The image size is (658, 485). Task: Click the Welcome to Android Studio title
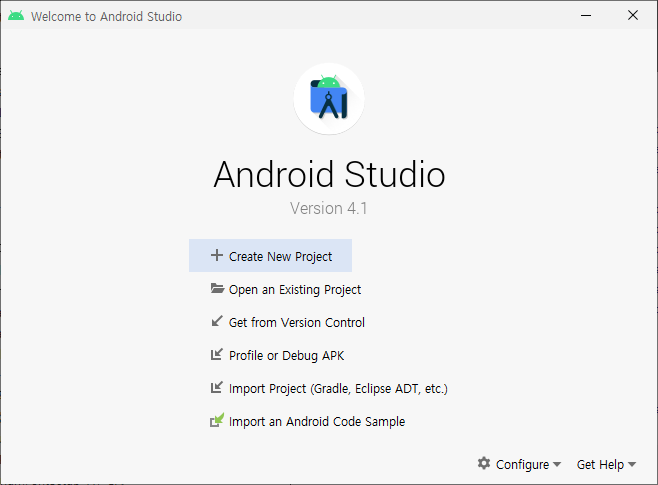coord(106,16)
